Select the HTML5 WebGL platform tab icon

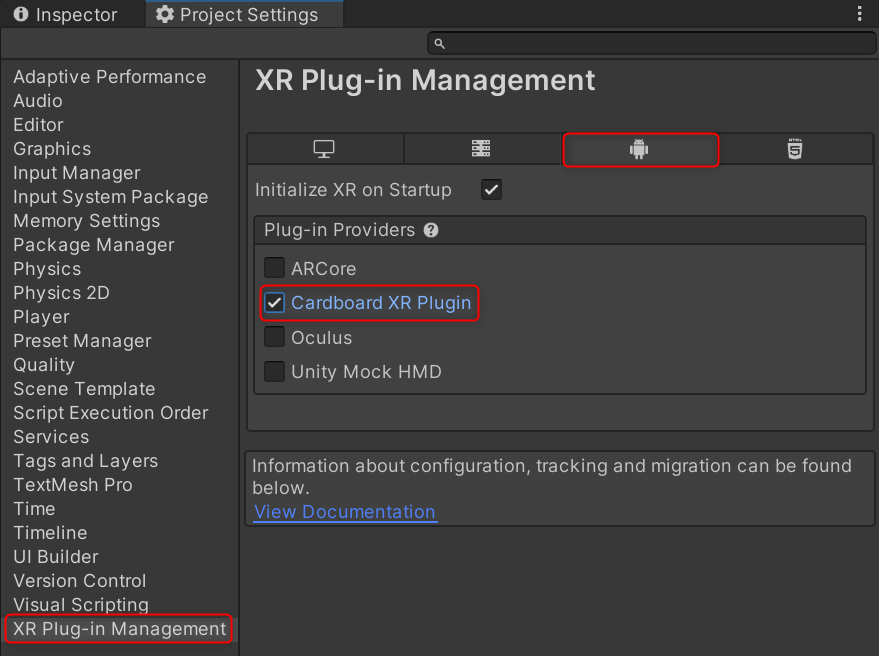point(795,149)
